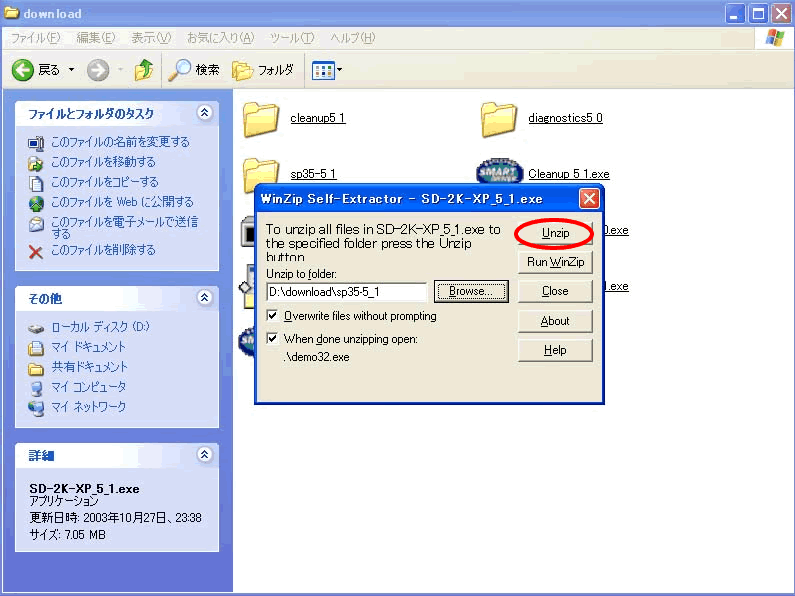
Task: Collapse the File and Folder Tasks panel
Action: coord(205,113)
